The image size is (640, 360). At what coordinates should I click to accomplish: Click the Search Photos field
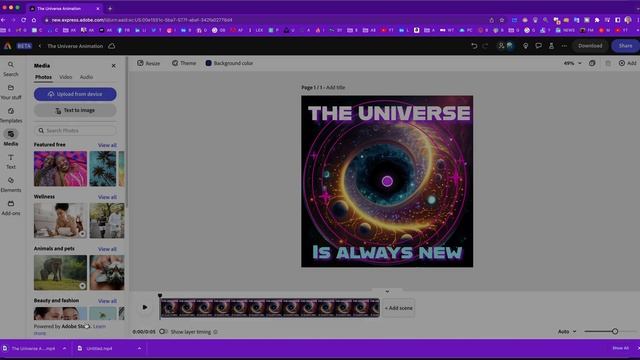75,131
